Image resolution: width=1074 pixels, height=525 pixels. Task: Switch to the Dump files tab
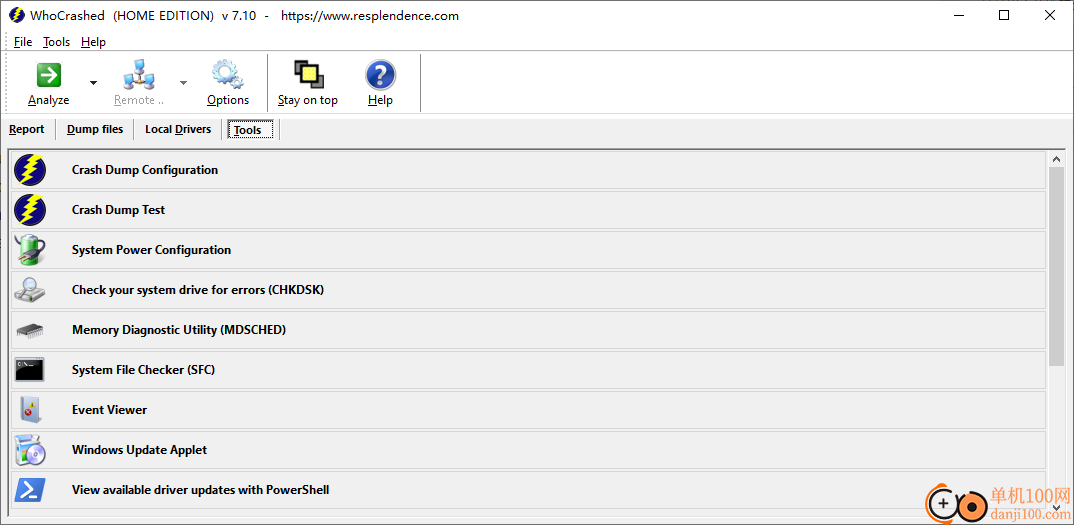(95, 129)
